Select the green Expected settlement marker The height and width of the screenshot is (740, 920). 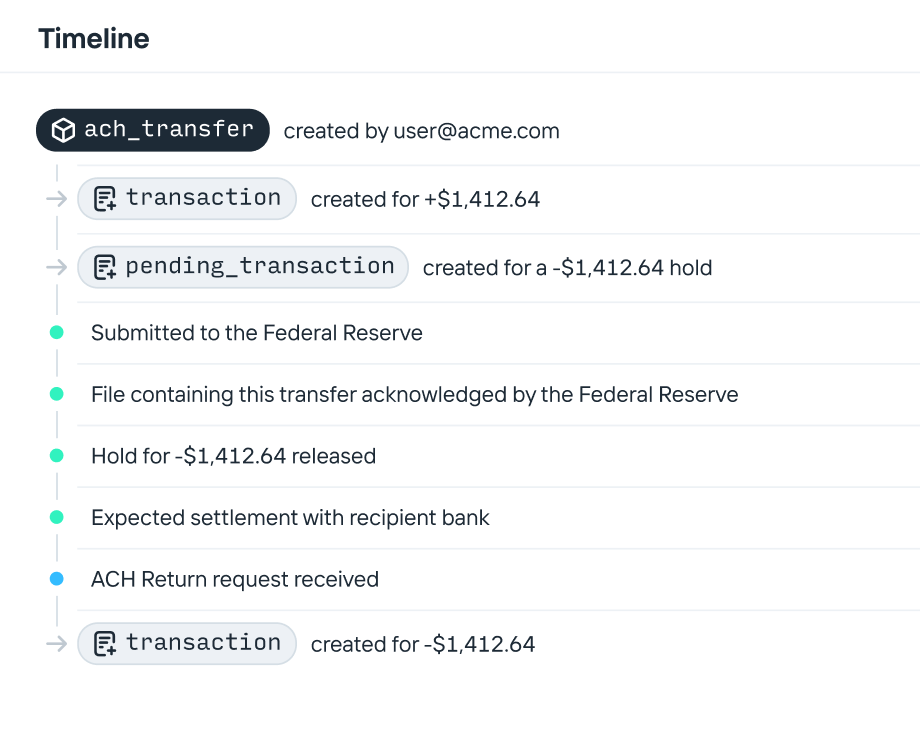click(57, 517)
